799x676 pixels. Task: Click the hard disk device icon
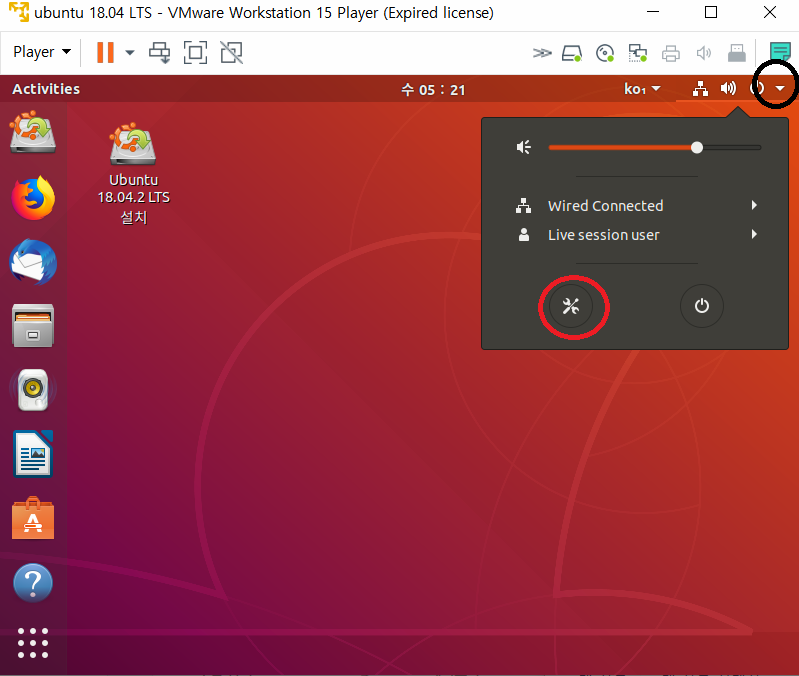click(572, 53)
